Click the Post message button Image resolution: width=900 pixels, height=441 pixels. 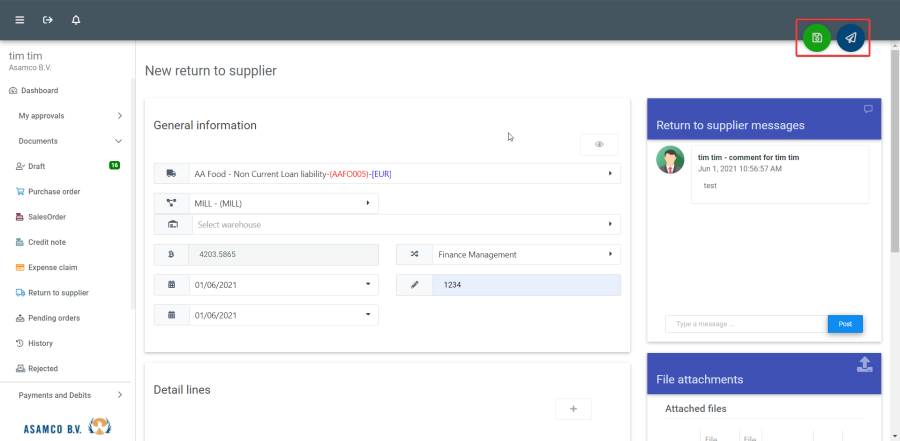[845, 324]
